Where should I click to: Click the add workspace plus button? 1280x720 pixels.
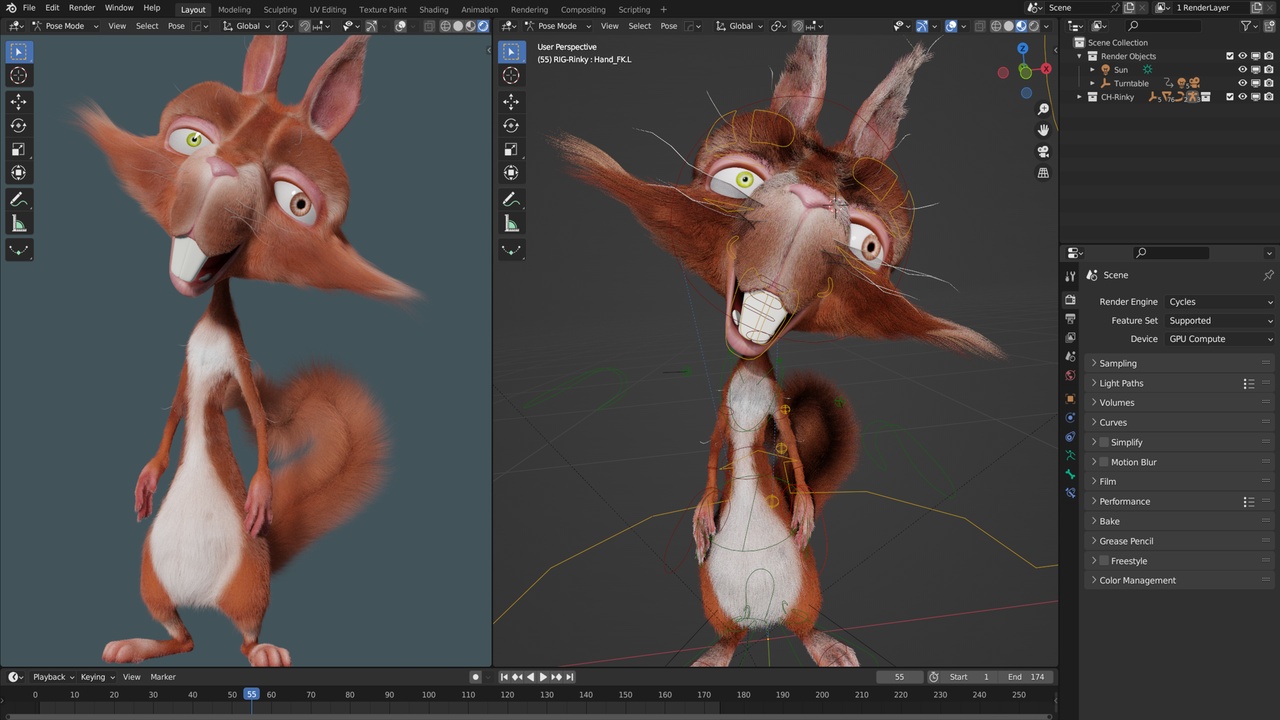point(663,10)
